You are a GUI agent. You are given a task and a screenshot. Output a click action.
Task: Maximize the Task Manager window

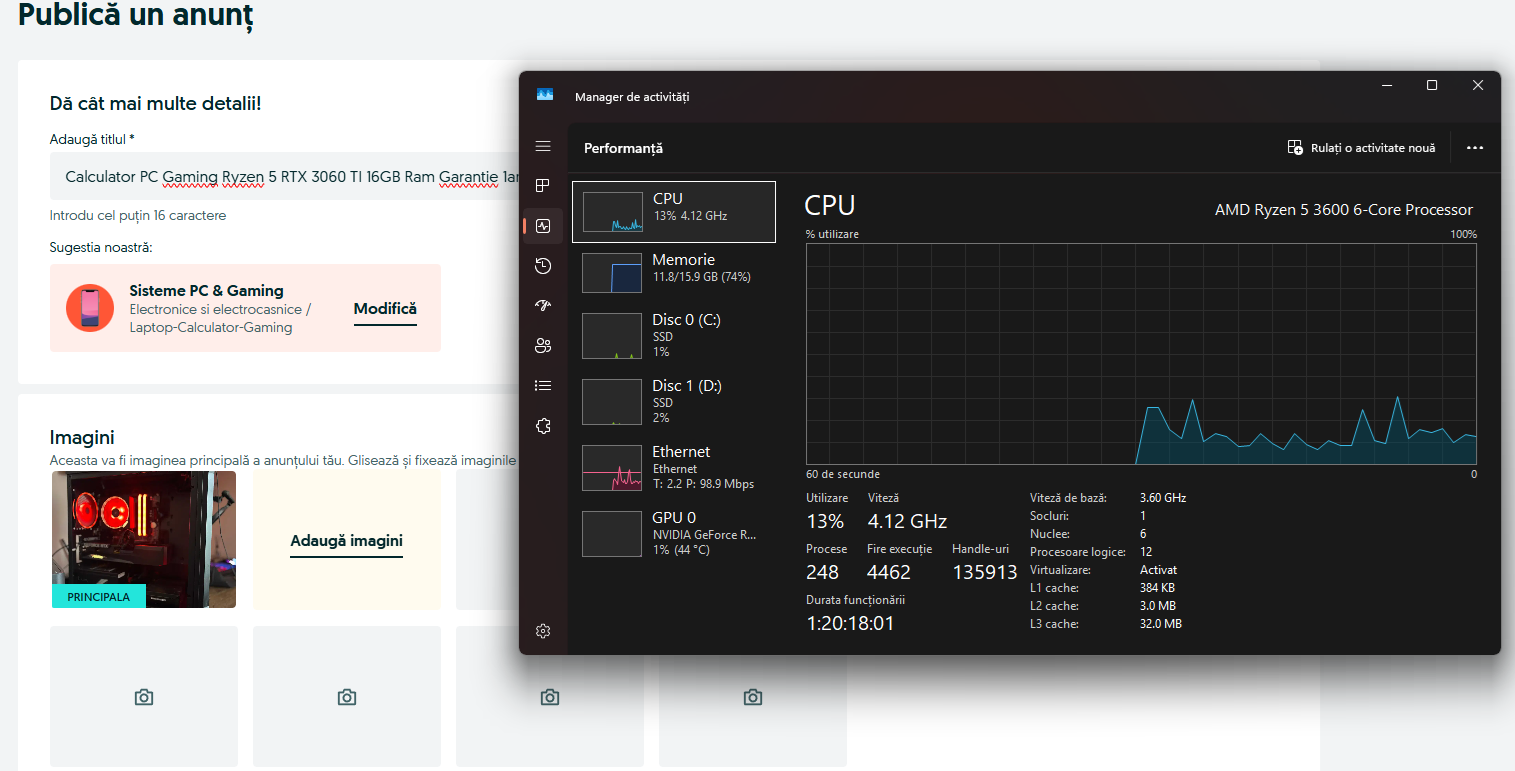[1432, 86]
